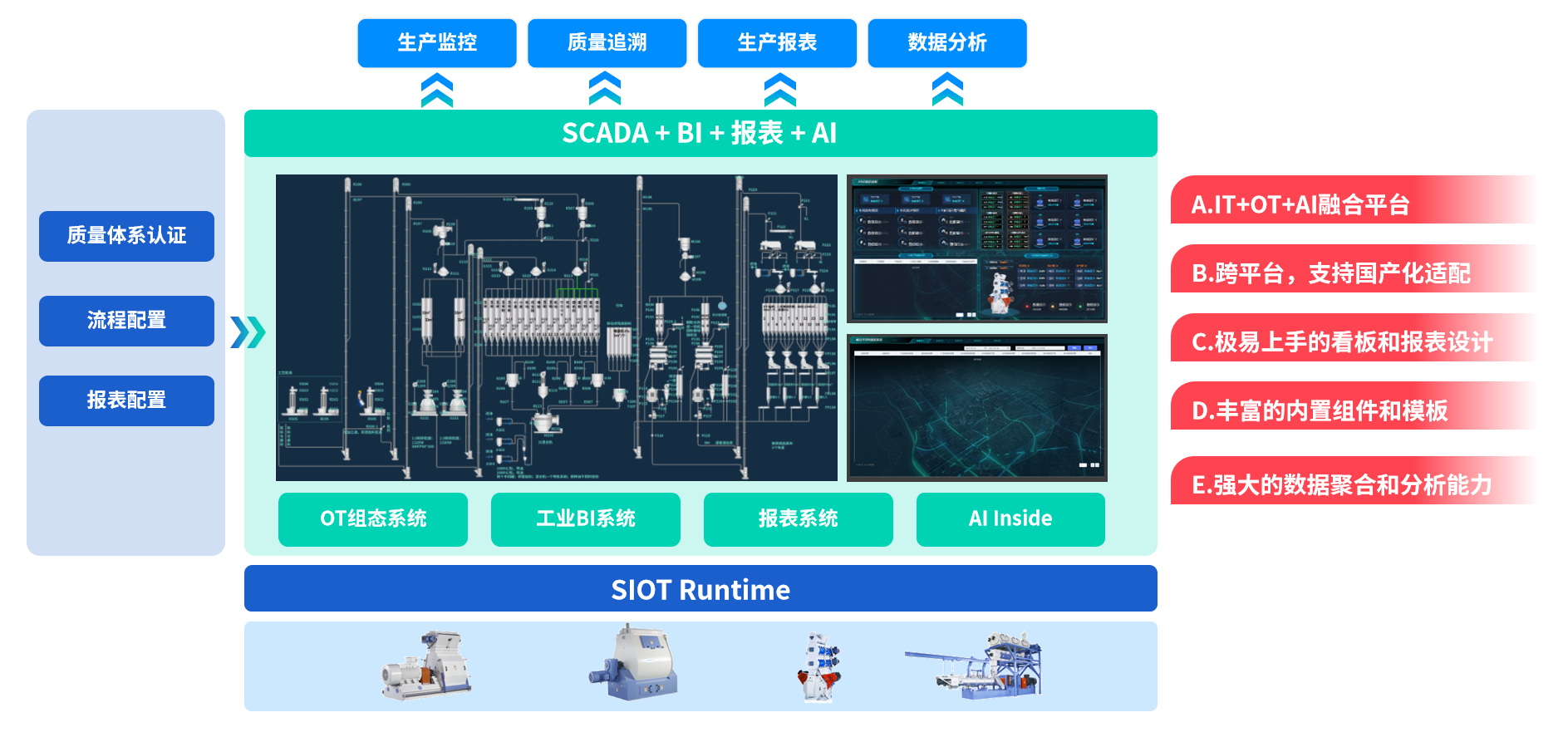
Task: Open the OT组态系统 module
Action: pos(373,519)
